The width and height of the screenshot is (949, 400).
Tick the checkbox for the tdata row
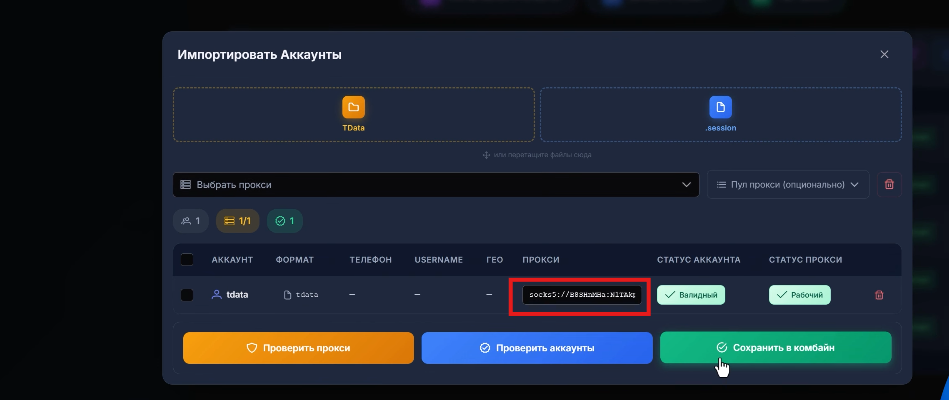187,295
